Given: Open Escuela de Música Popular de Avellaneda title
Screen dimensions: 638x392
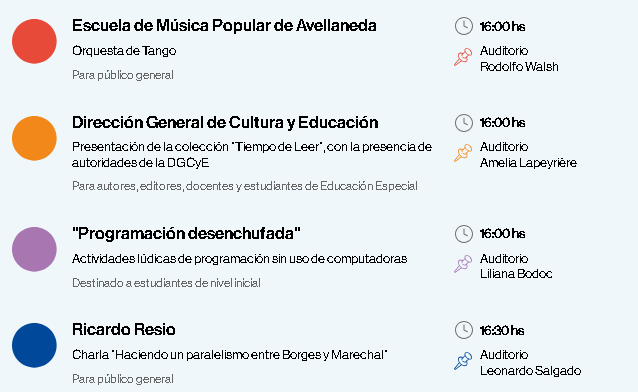Looking at the screenshot, I should coord(224,26).
